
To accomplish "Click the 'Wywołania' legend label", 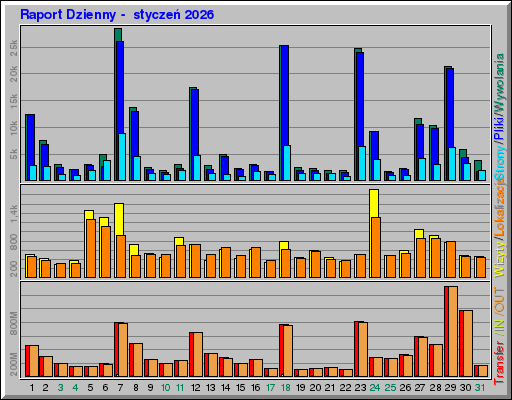I will pyautogui.click(x=499, y=83).
